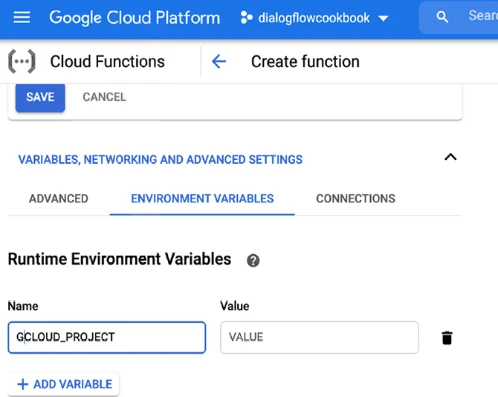
Task: Select the ENVIRONMENT VARIABLES tab
Action: click(202, 199)
